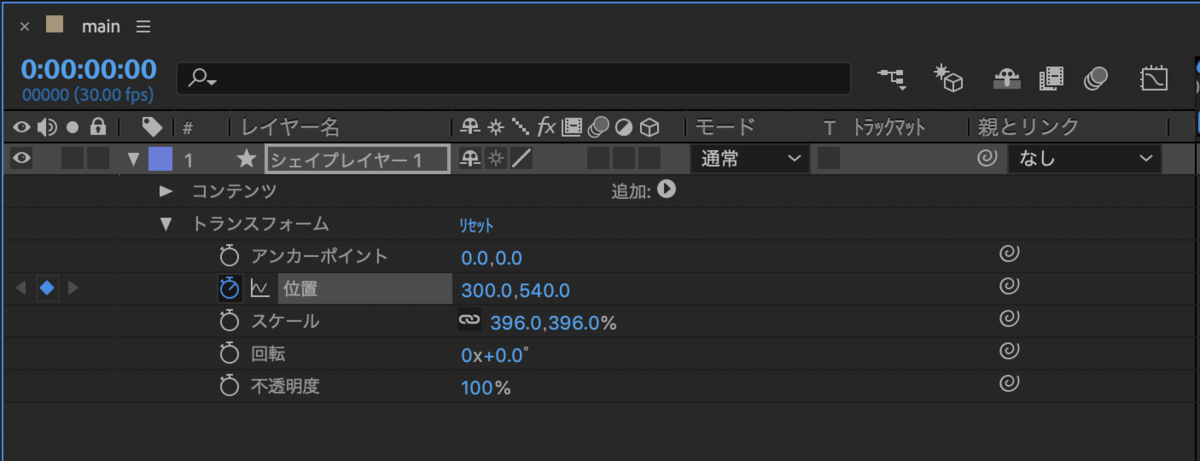Click the 3D cube column header icon
This screenshot has height=461, width=1200.
click(650, 127)
